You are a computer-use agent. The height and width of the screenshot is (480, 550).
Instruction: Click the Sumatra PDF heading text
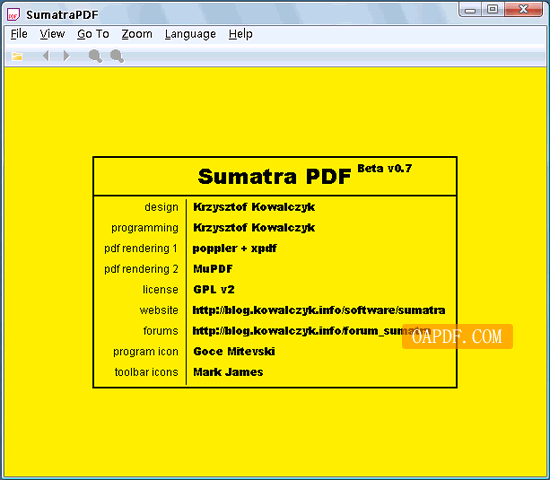274,176
